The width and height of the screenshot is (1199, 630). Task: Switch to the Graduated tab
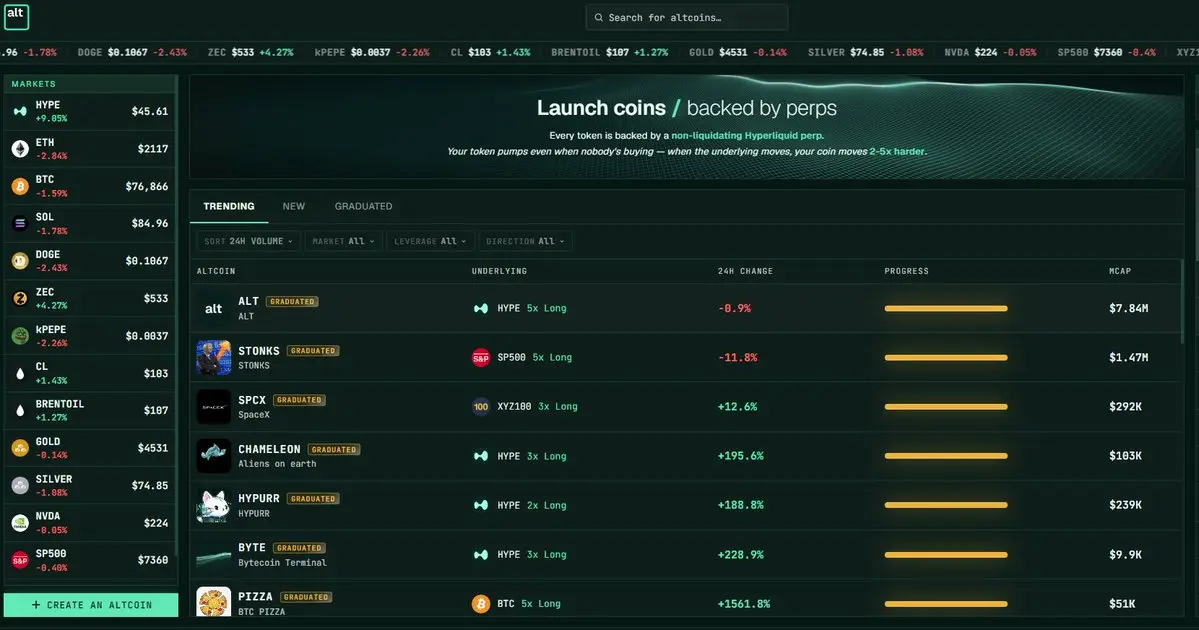(x=363, y=206)
